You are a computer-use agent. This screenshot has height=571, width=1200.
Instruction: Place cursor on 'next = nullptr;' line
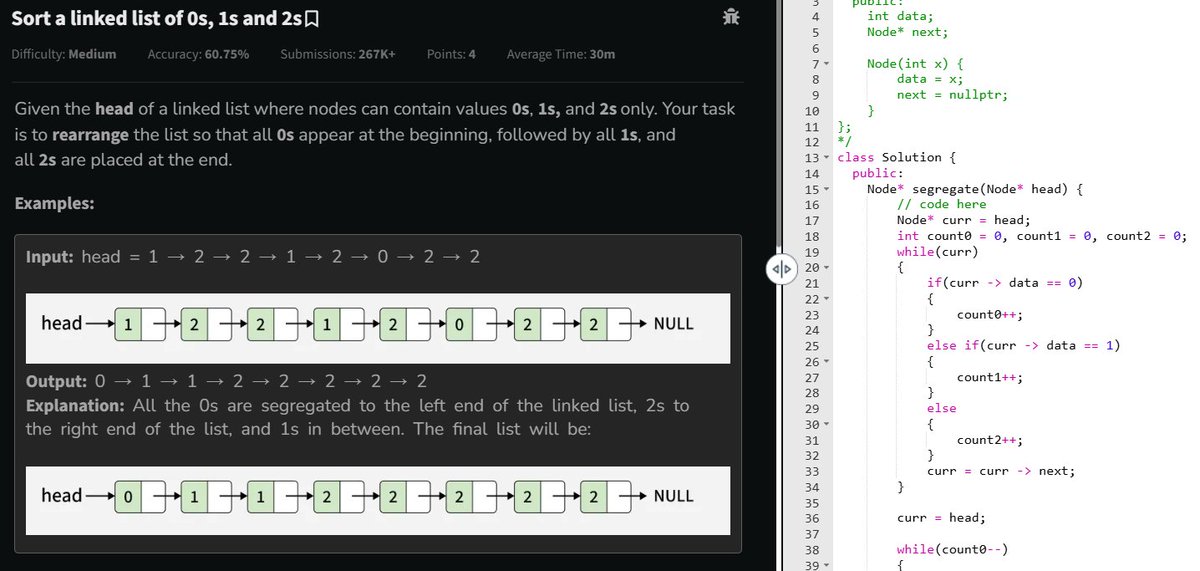[x=952, y=95]
